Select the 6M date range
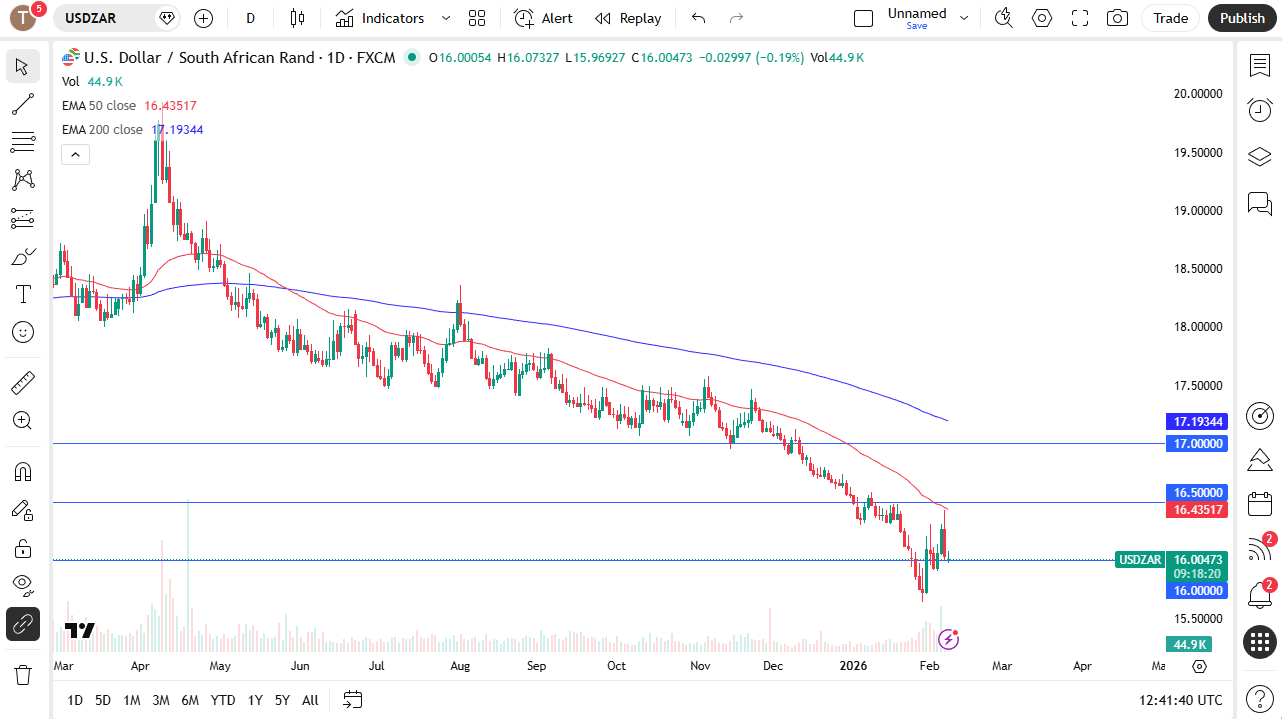Viewport: 1282px width, 719px height. (x=190, y=700)
